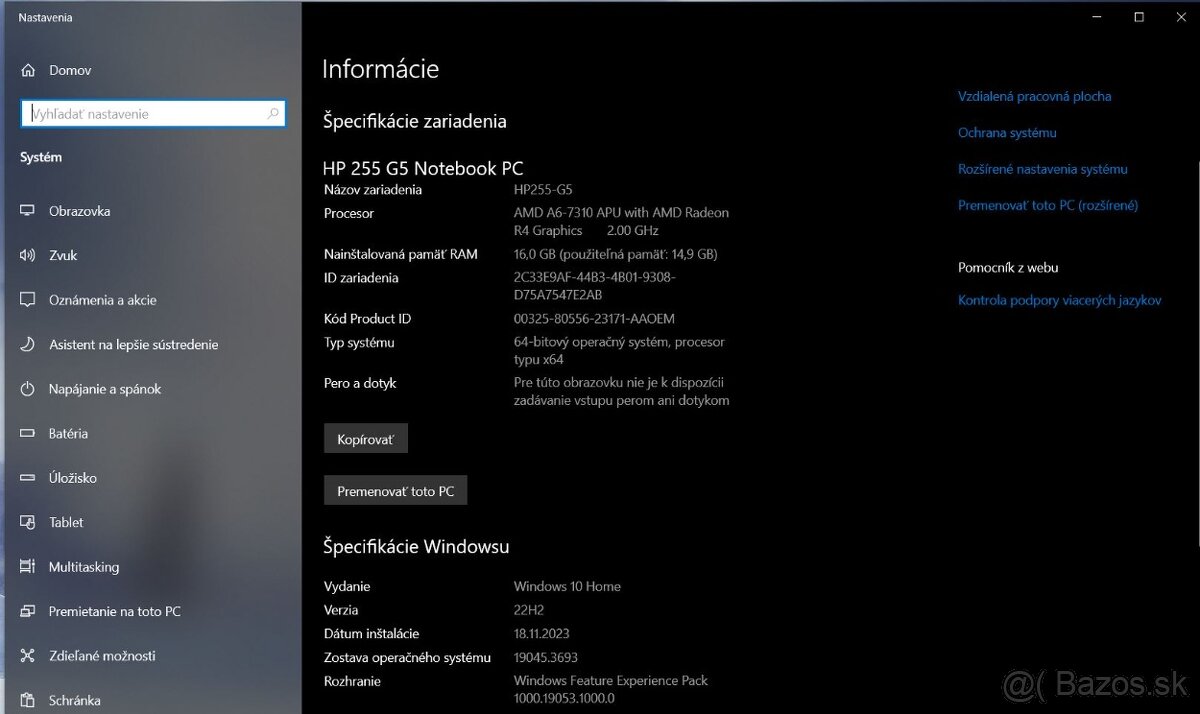This screenshot has width=1200, height=714.
Task: Select Asistent na lepšie sústredenie in sidebar
Action: point(28,344)
